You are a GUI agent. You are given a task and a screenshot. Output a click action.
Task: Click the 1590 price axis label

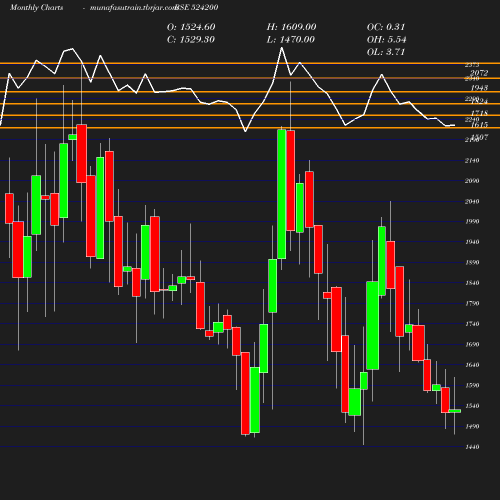click(472, 385)
